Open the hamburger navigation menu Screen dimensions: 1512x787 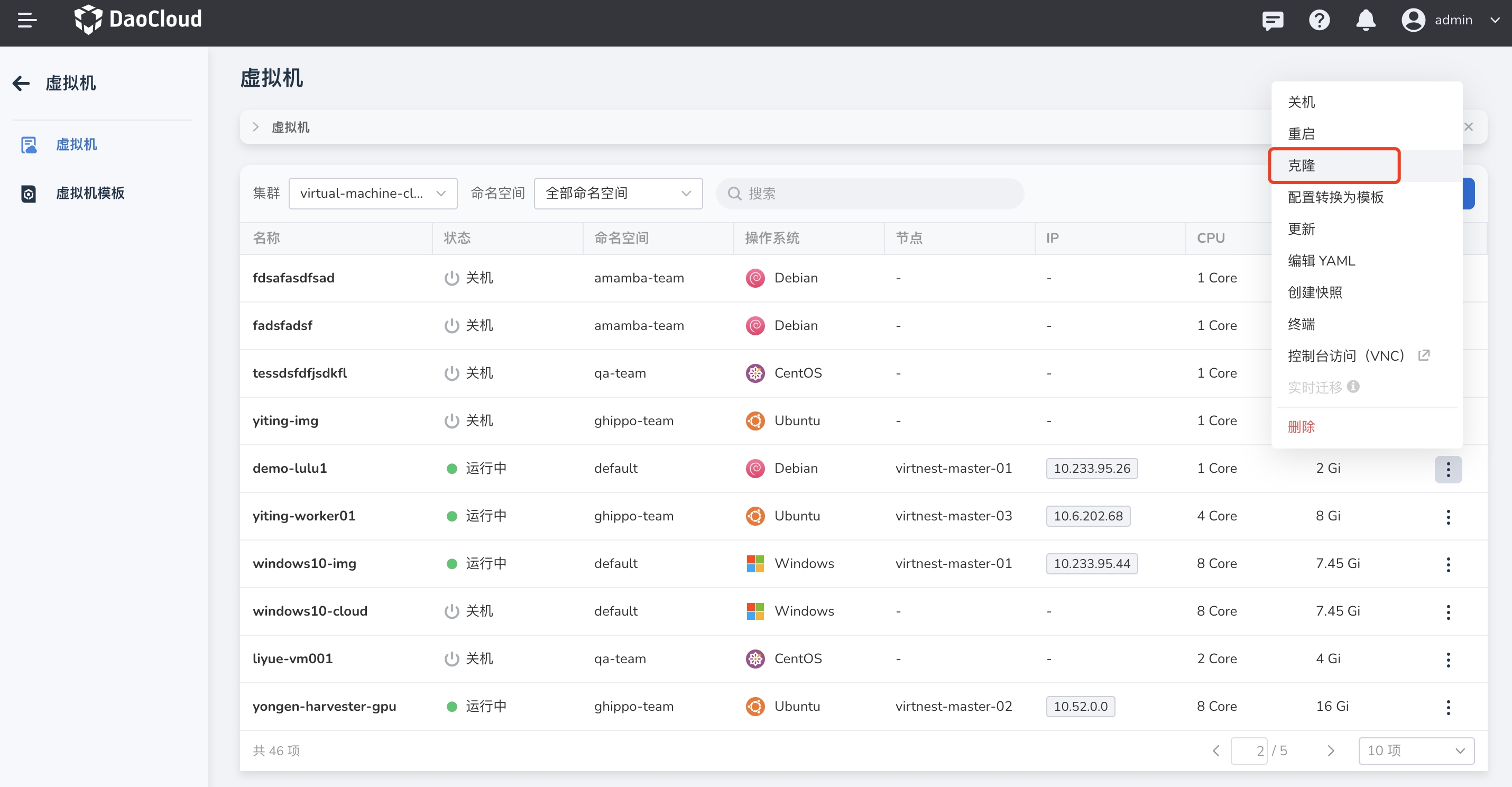(x=27, y=20)
